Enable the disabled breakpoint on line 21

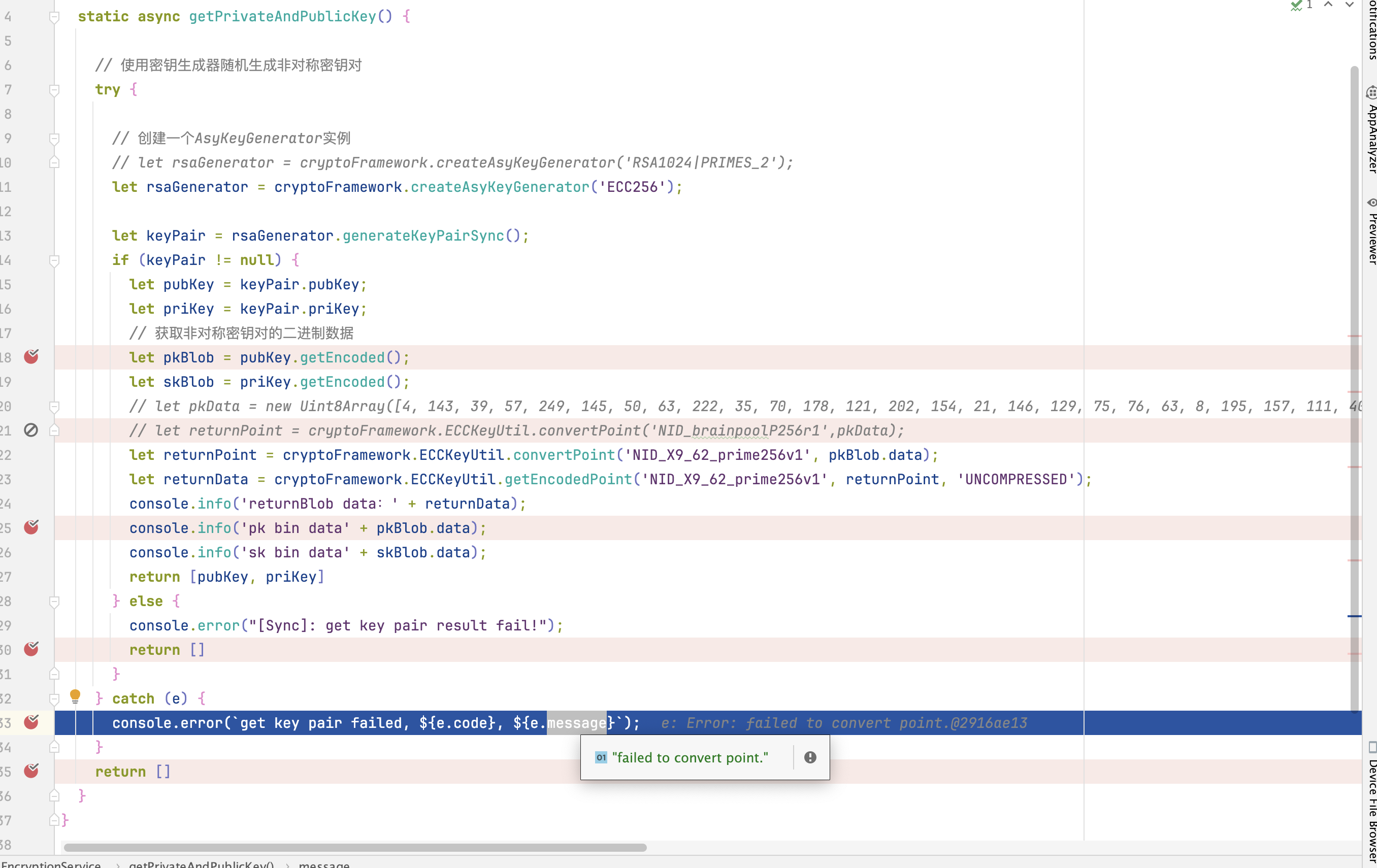[x=31, y=430]
